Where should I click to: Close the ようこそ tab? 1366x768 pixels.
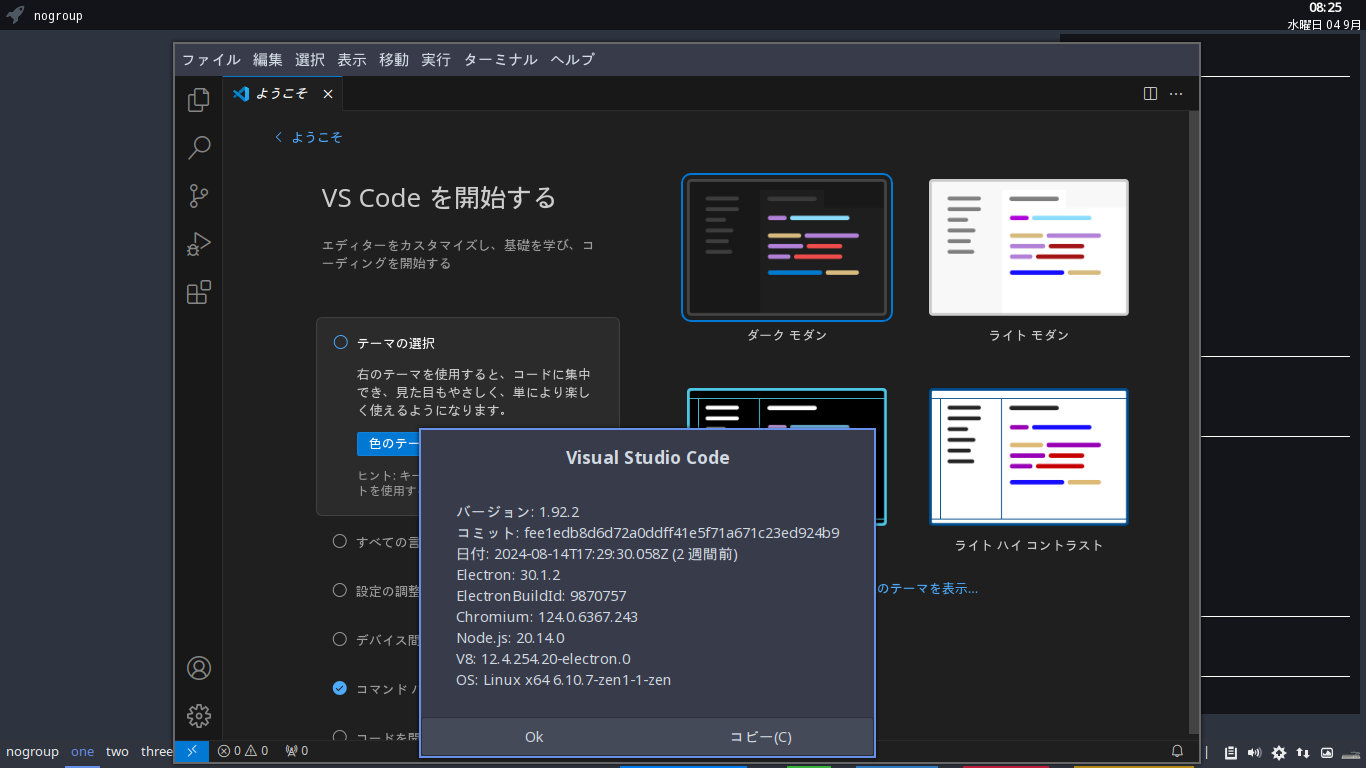click(x=327, y=94)
